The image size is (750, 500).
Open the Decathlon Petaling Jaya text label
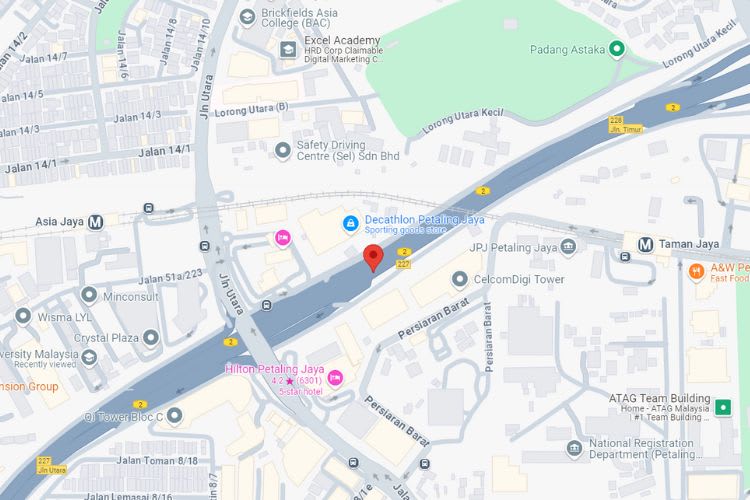[424, 220]
